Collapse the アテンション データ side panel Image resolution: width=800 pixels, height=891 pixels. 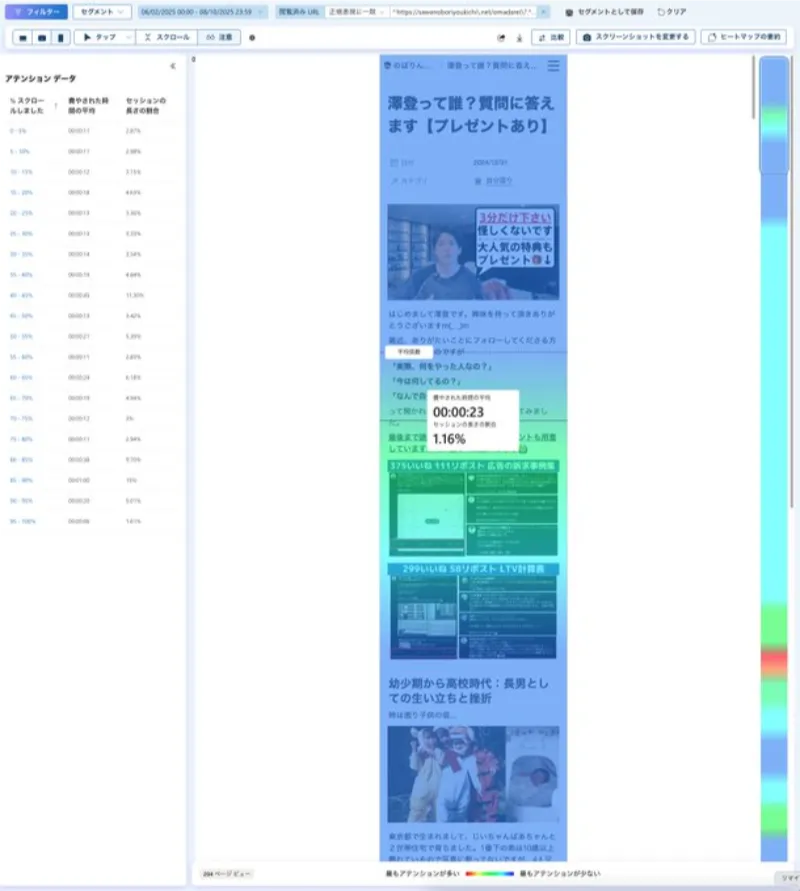click(x=173, y=66)
